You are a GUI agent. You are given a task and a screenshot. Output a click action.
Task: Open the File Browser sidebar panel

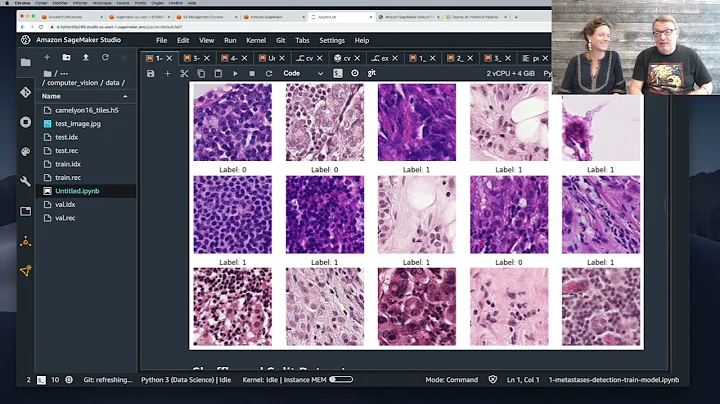coord(25,62)
